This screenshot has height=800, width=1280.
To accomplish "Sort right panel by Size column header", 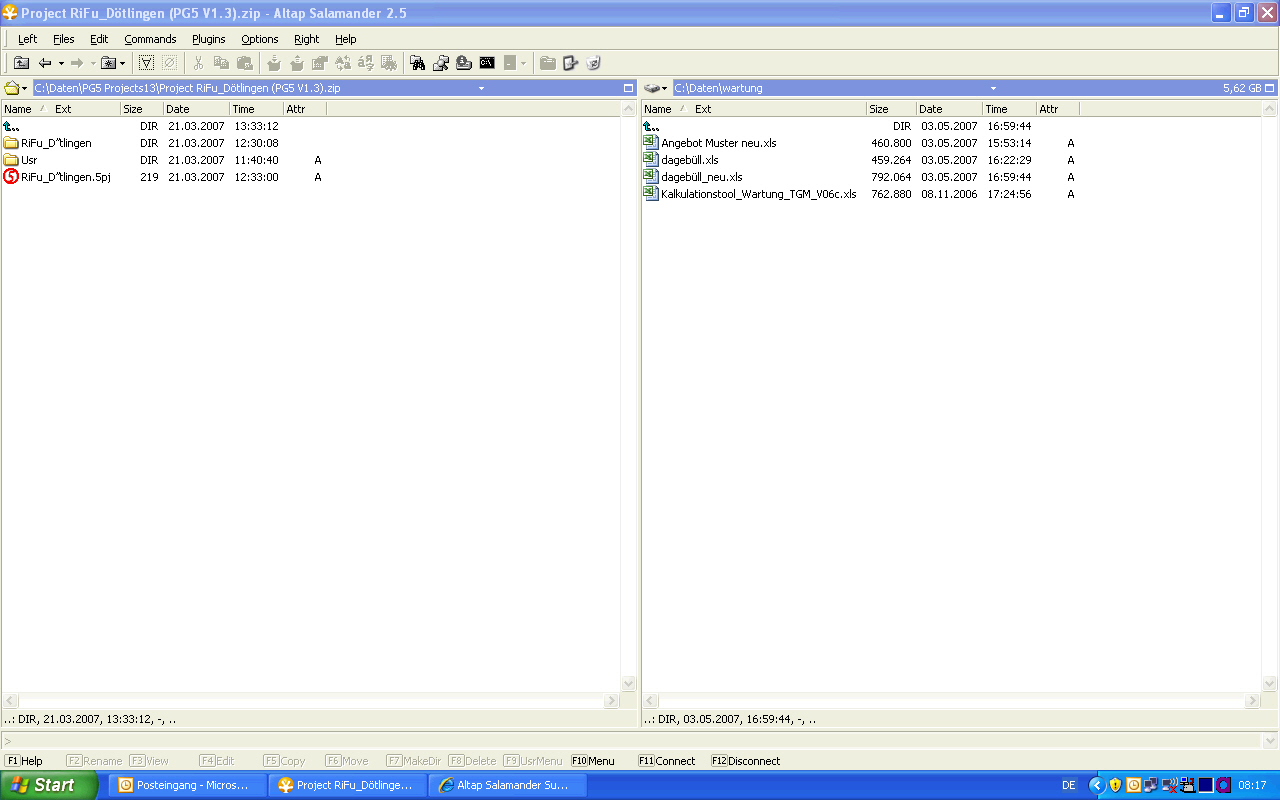I will click(x=891, y=109).
